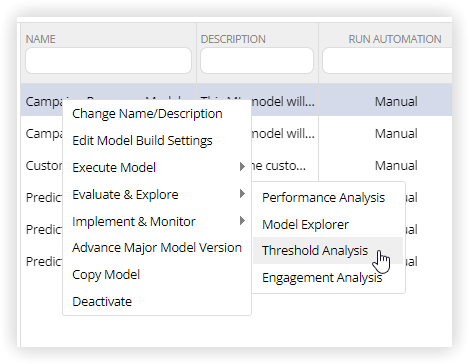The width and height of the screenshot is (469, 364).
Task: Click the RUN AUTOMATION filter field
Action: coord(387,61)
